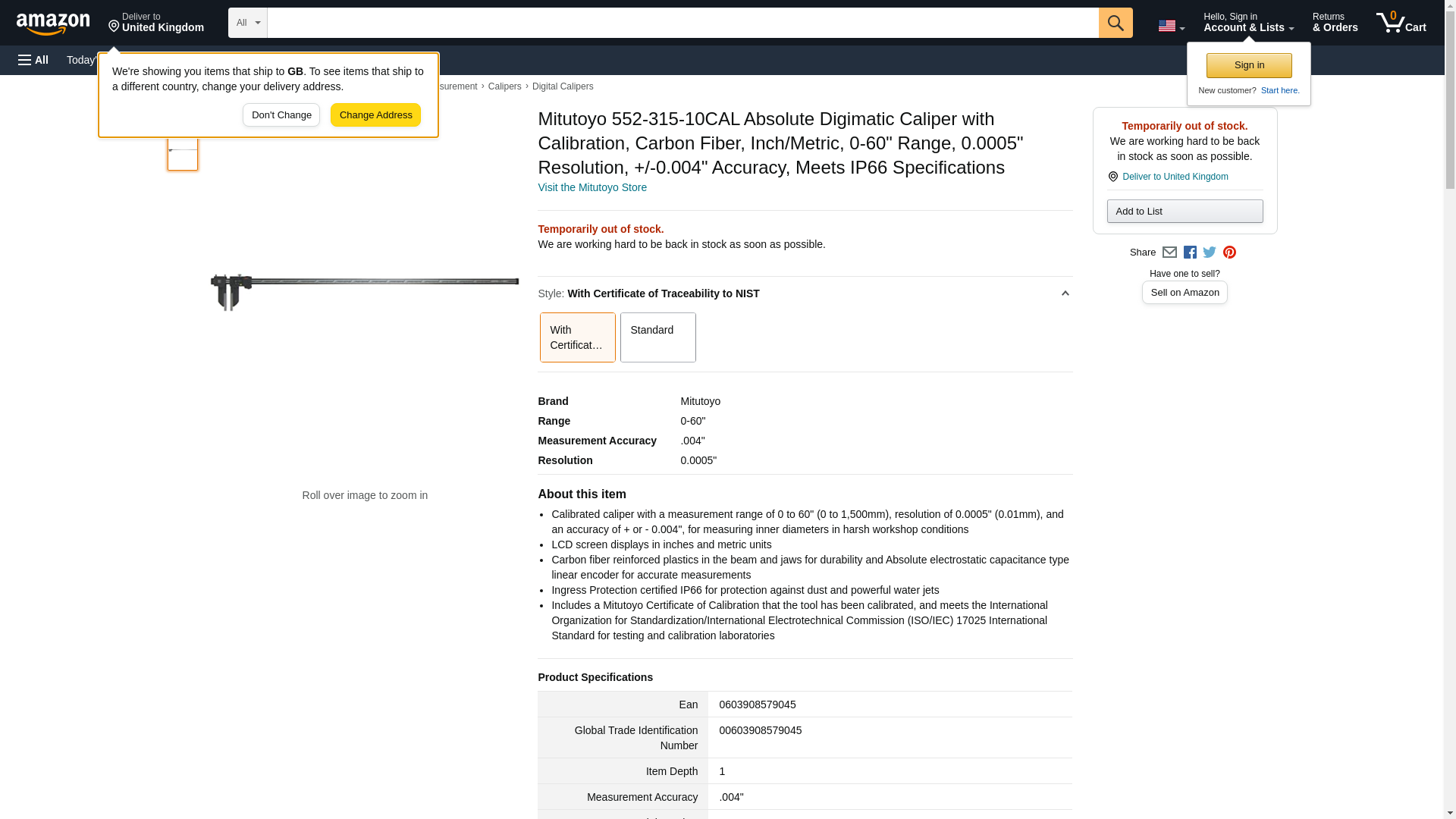Open Returns & Orders

click(x=1335, y=23)
